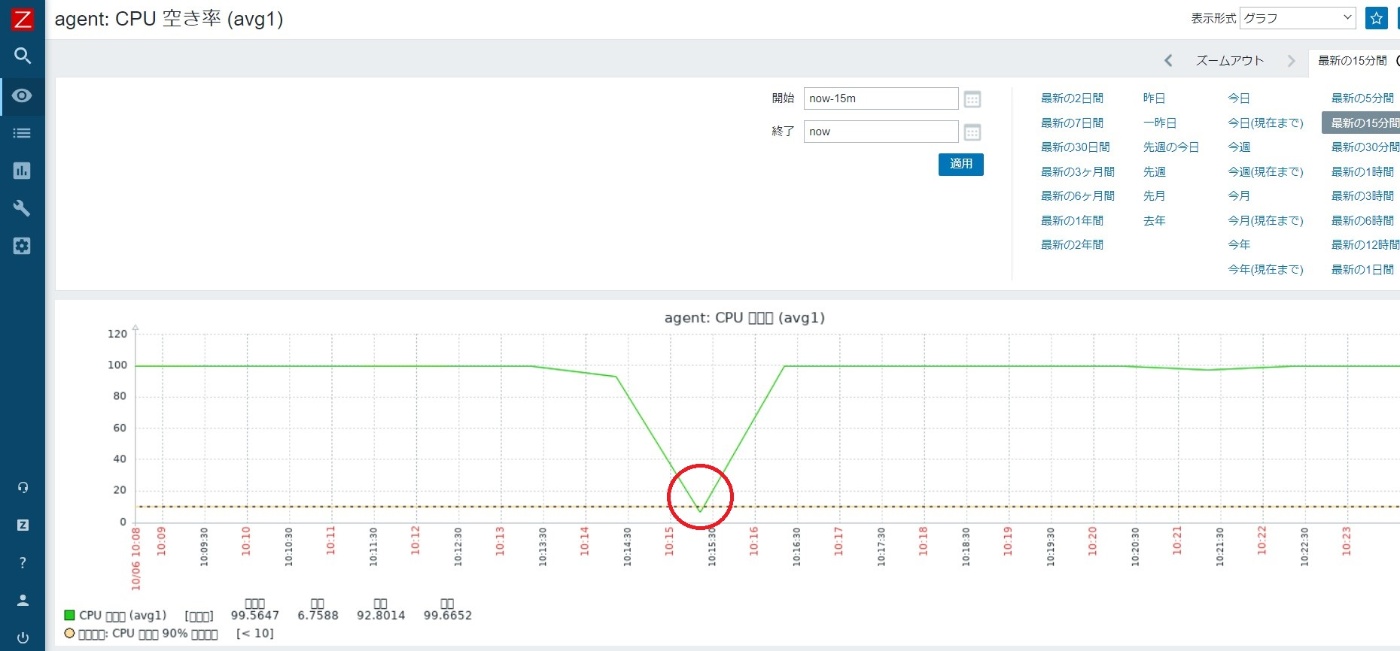Select the 今日 time range
Screen dimensions: 1400x651
[1238, 97]
